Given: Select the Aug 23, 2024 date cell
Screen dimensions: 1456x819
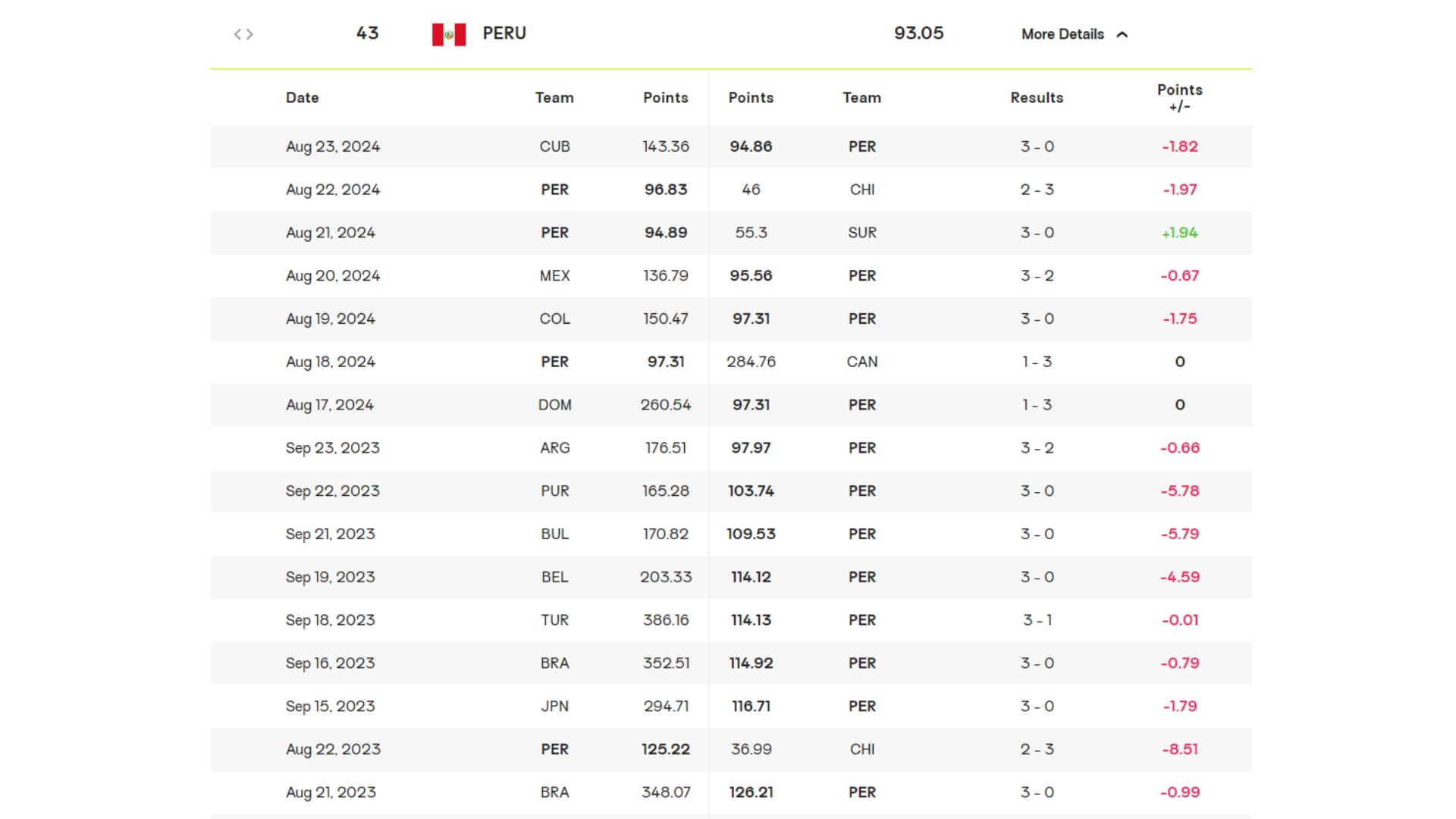Looking at the screenshot, I should [x=333, y=146].
